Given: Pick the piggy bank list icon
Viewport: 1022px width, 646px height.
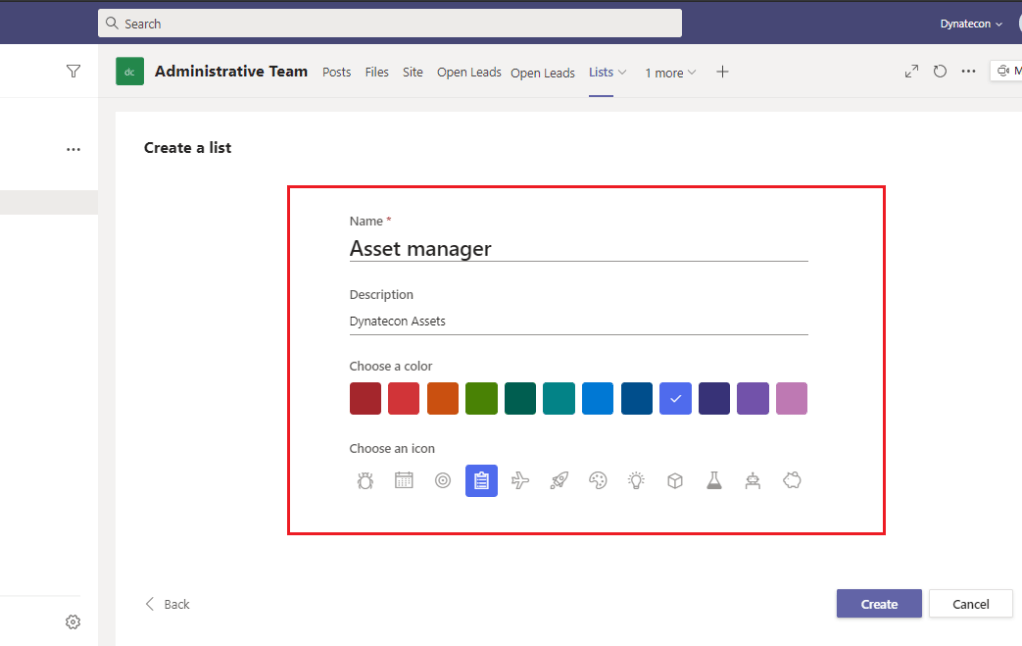Looking at the screenshot, I should tap(792, 481).
